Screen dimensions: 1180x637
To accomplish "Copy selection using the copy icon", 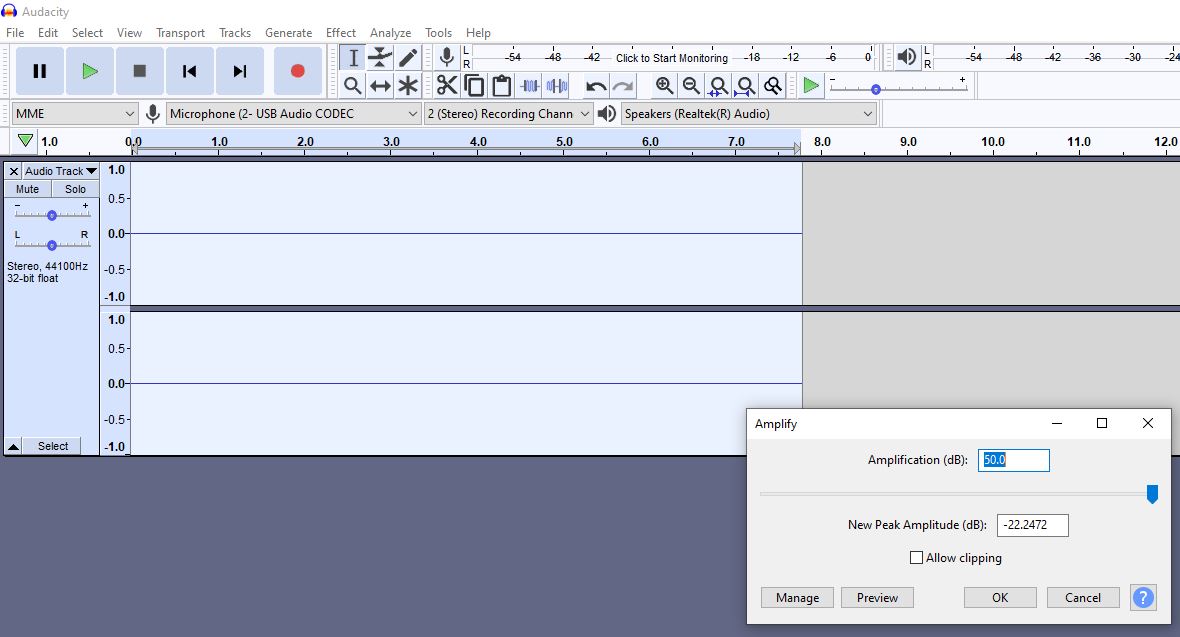I will [x=474, y=86].
